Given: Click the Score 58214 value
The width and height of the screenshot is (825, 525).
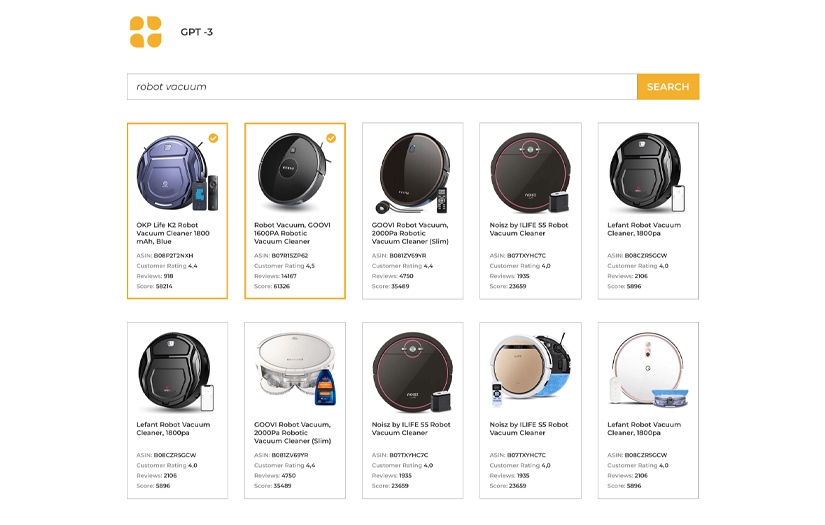Looking at the screenshot, I should tap(163, 286).
